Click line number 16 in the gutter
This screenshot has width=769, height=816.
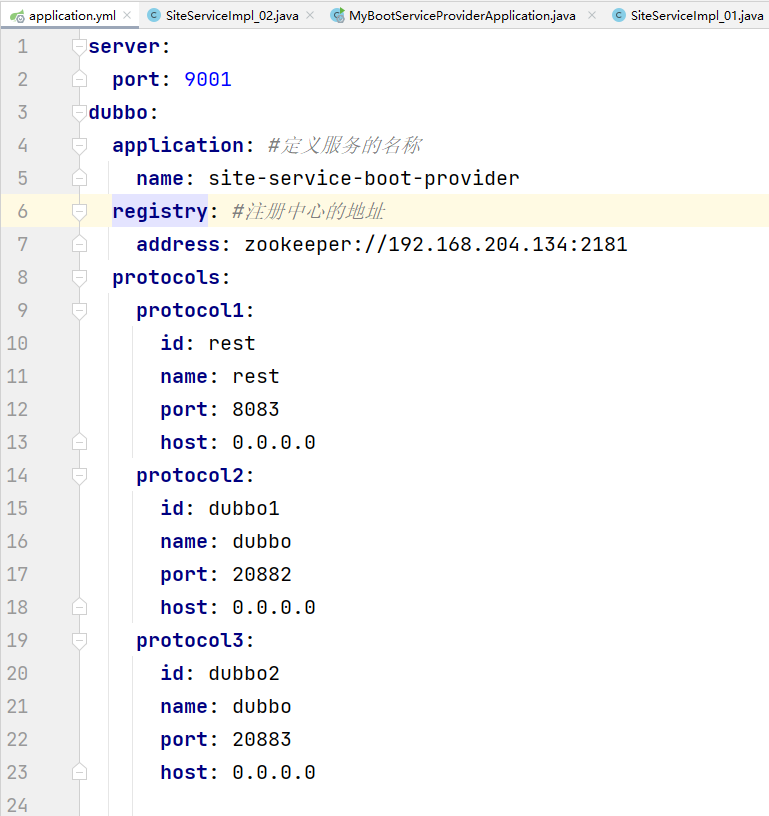coord(17,541)
